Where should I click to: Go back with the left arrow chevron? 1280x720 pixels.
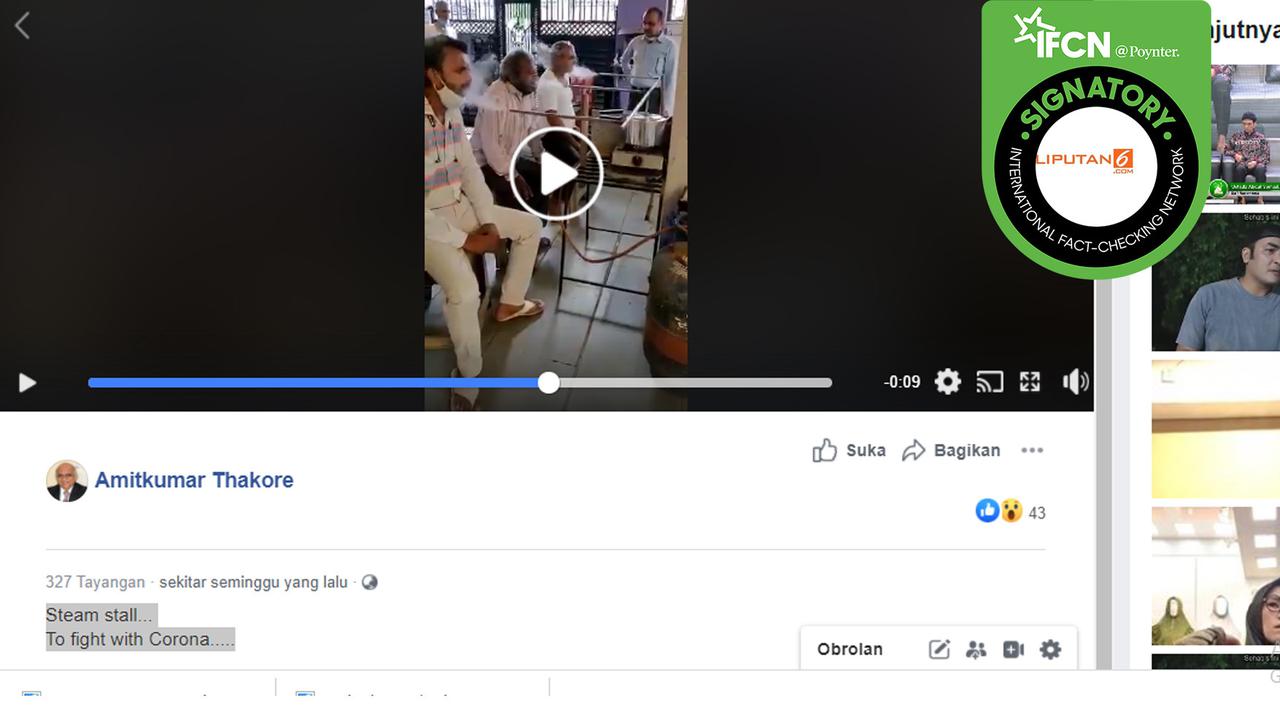click(22, 25)
